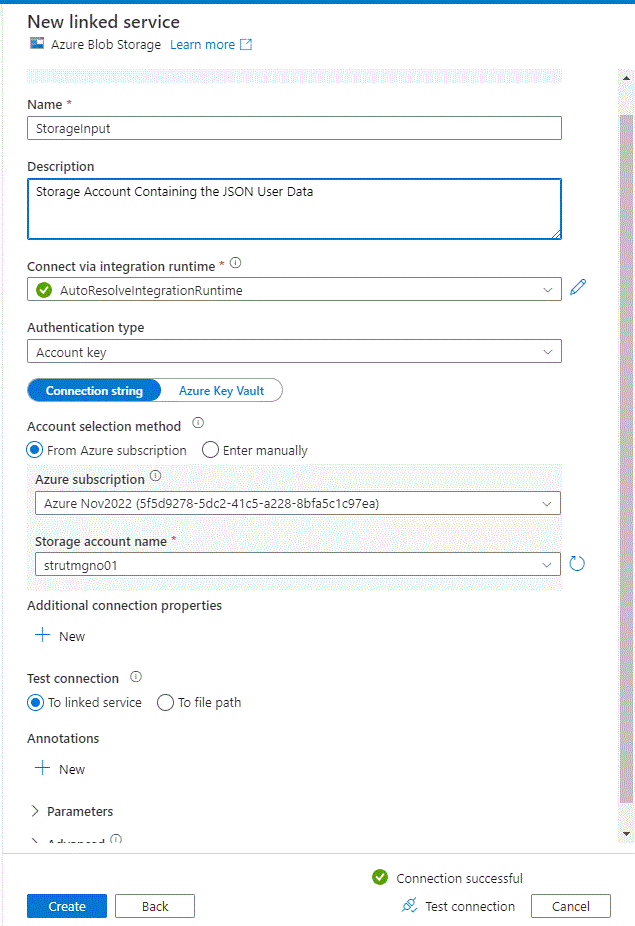
Task: Click plus icon under Additional connection properties
Action: [43, 635]
